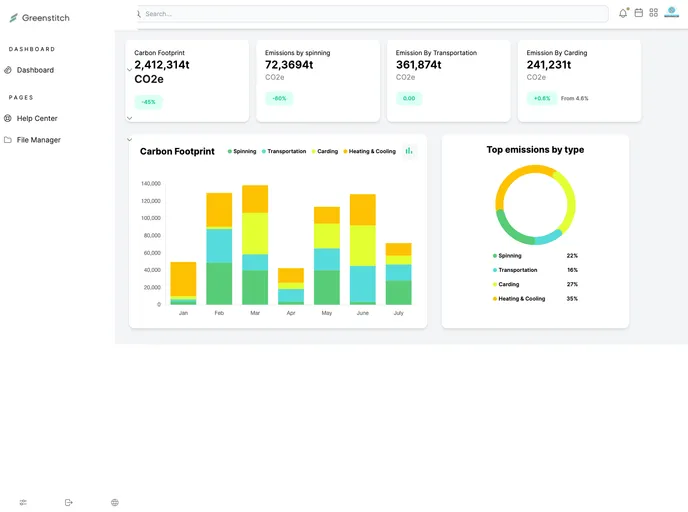Go to File Manager page
688x512 pixels.
coord(38,140)
